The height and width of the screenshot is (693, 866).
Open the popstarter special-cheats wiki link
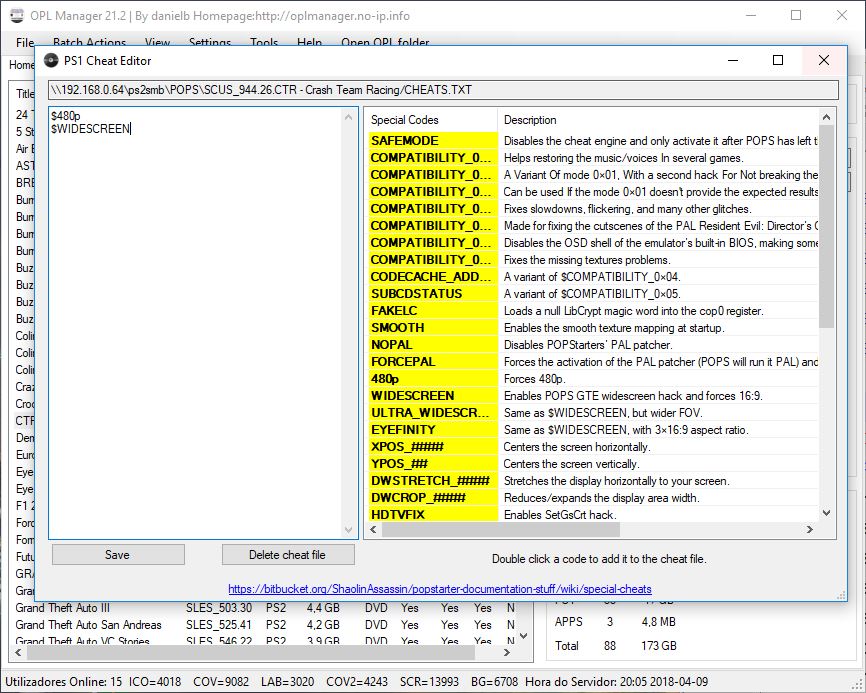click(x=439, y=589)
